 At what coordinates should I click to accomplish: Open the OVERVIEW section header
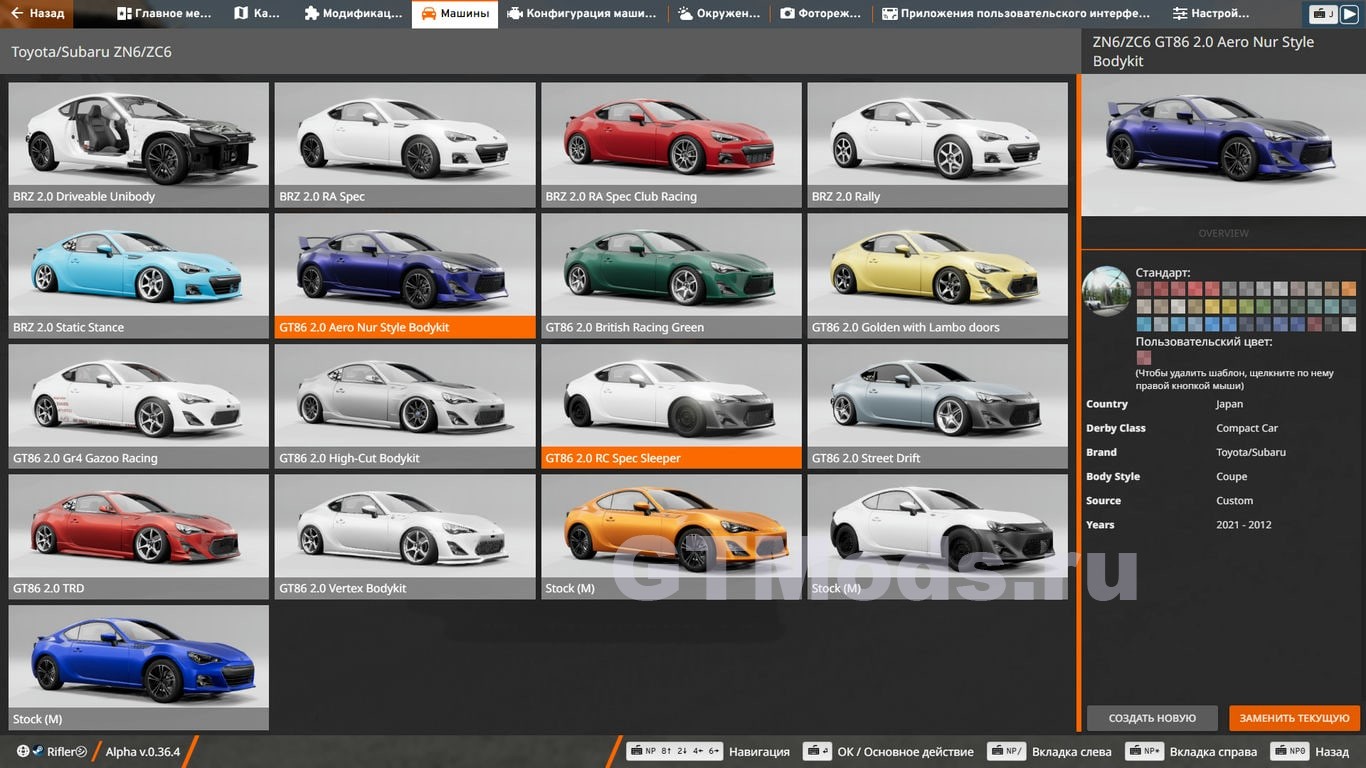pyautogui.click(x=1223, y=233)
